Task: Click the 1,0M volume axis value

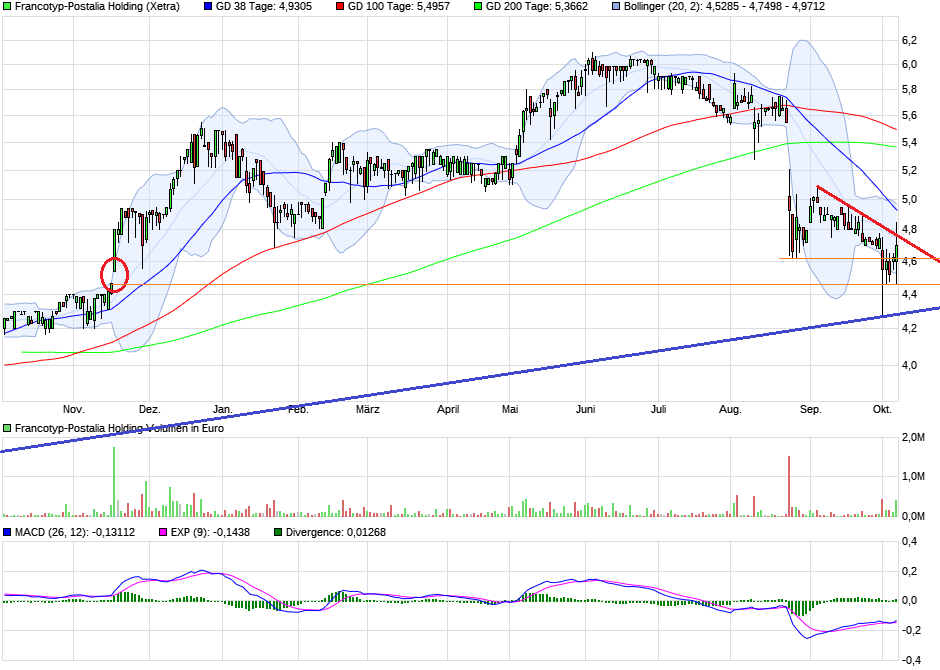Action: [913, 476]
